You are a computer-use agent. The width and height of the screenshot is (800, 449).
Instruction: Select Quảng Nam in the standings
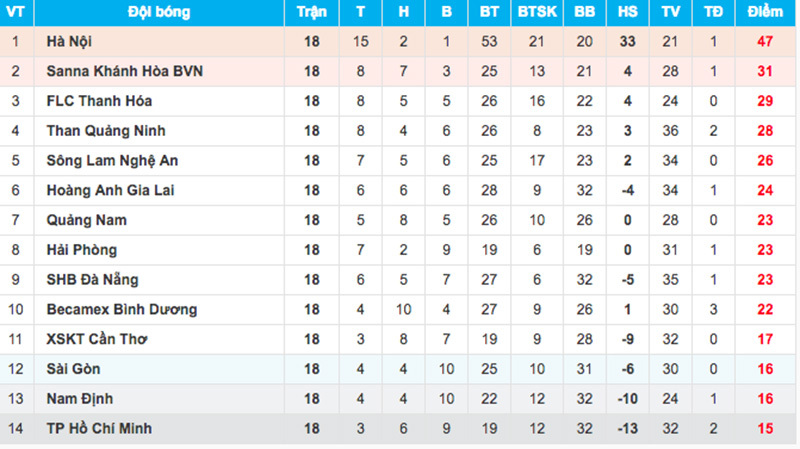point(86,220)
